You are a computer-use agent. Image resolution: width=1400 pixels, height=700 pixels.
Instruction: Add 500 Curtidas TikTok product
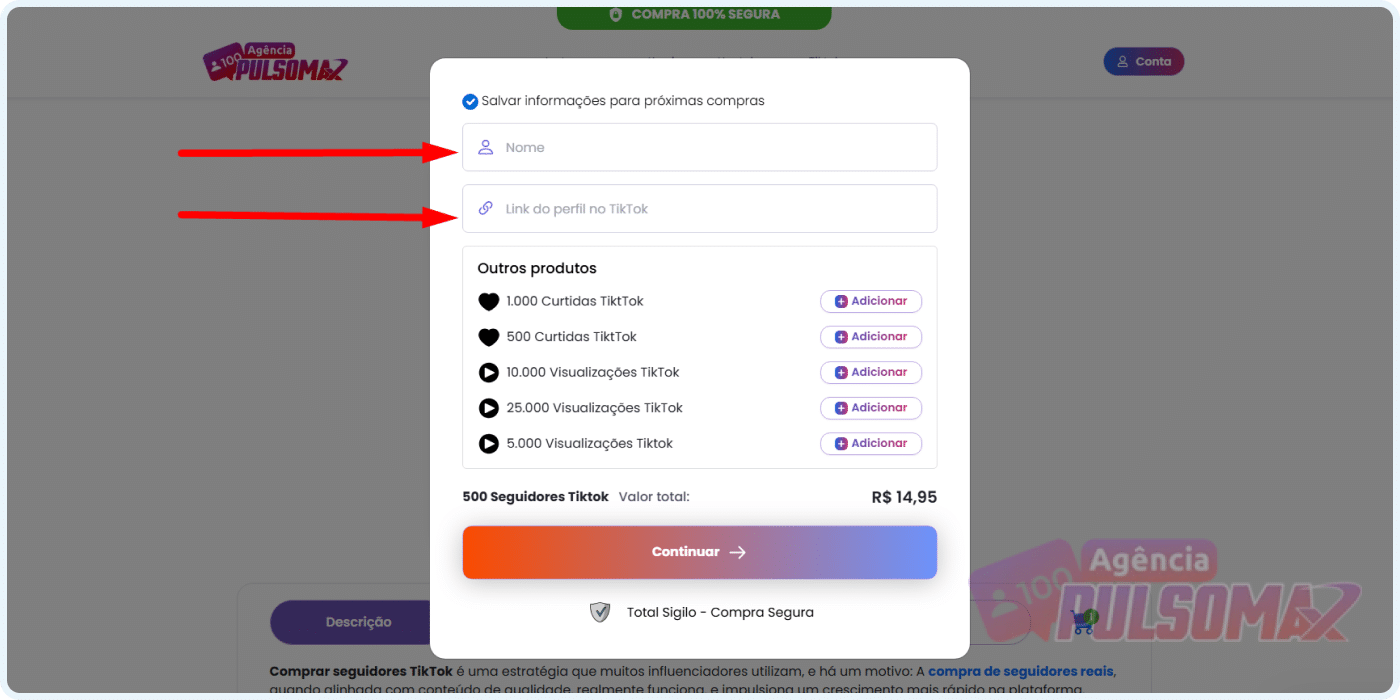click(x=871, y=337)
